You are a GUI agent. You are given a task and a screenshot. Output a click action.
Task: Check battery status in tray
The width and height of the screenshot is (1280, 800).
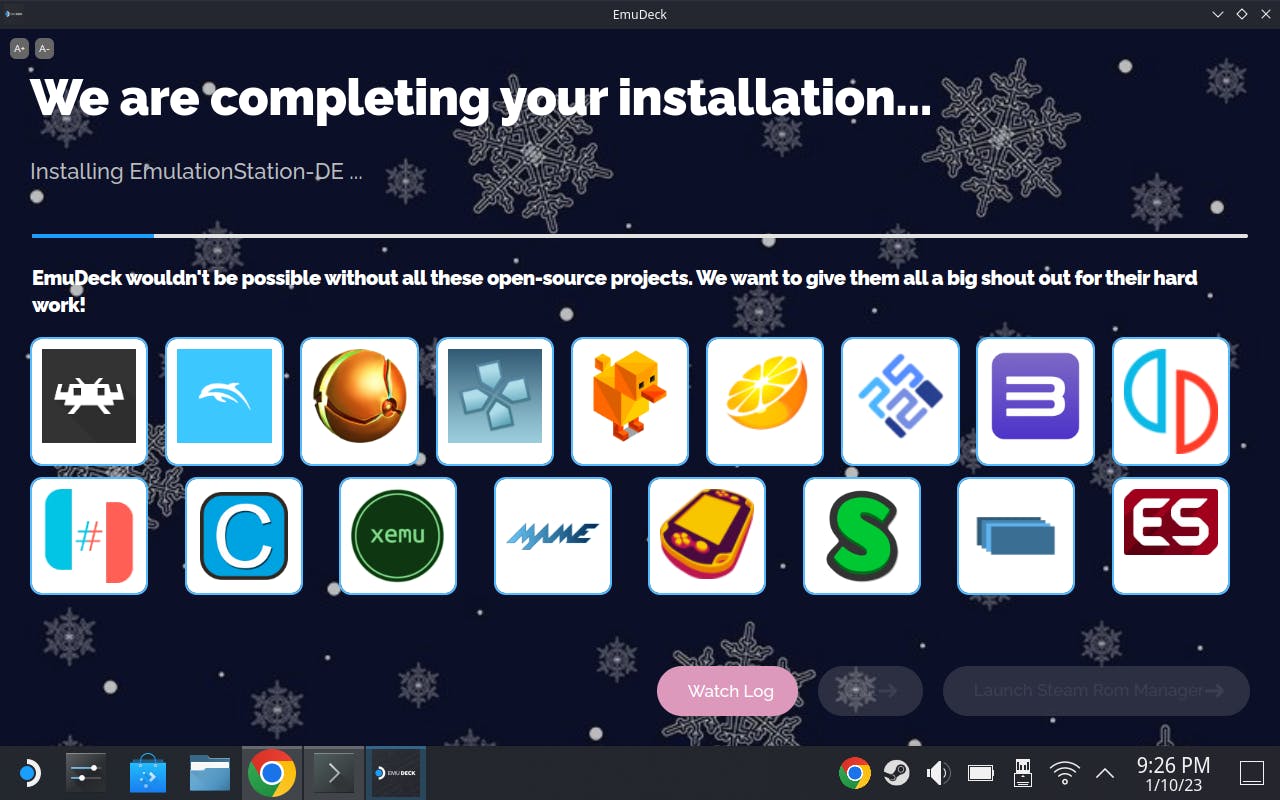point(980,773)
